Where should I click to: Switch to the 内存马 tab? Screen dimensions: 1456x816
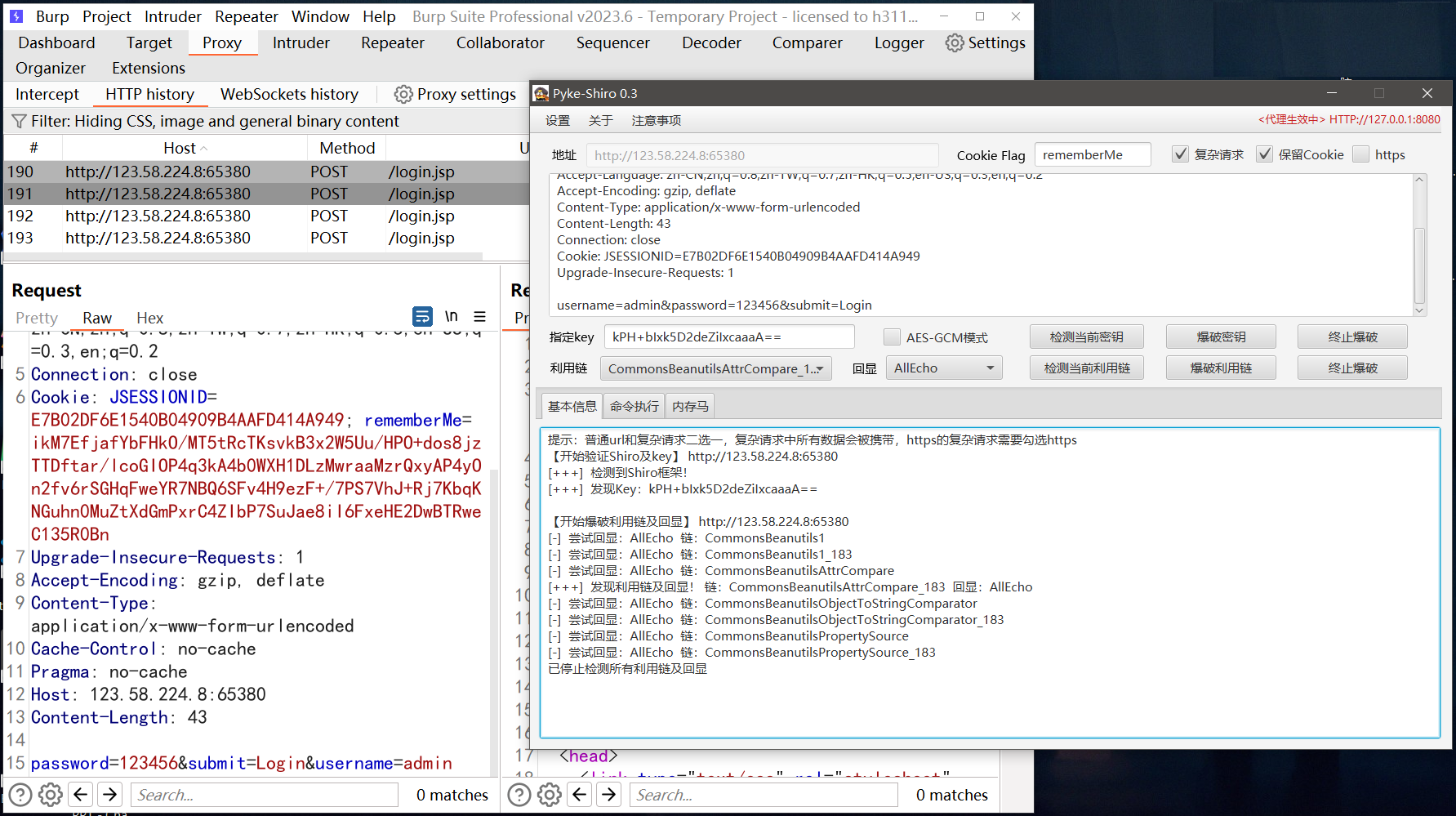691,406
